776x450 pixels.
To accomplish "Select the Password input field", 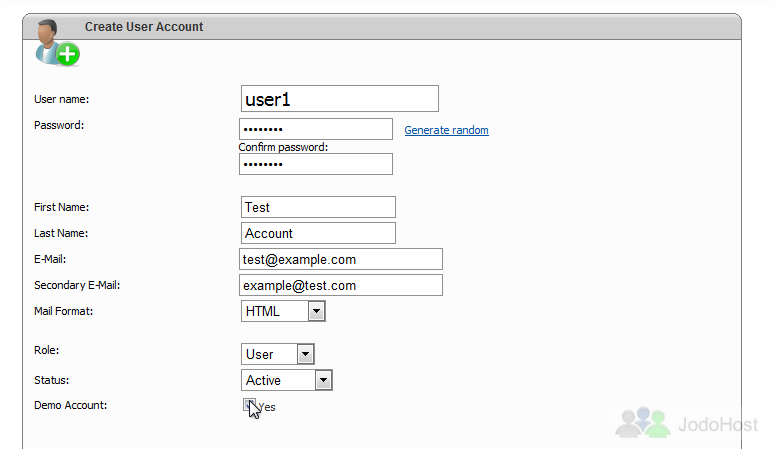I will point(316,129).
